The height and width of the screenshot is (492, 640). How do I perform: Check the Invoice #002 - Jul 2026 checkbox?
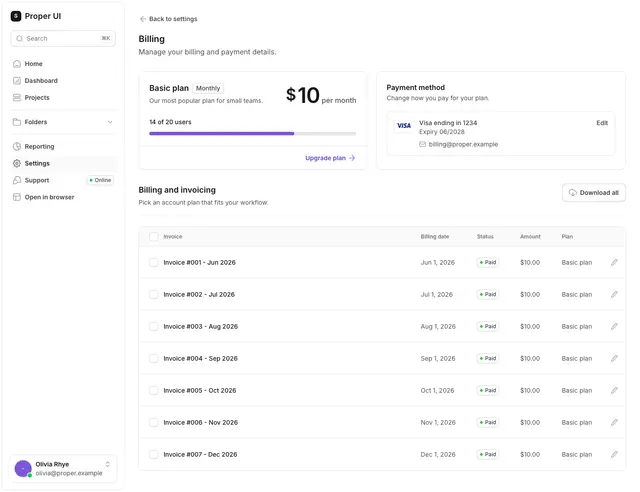(x=153, y=294)
